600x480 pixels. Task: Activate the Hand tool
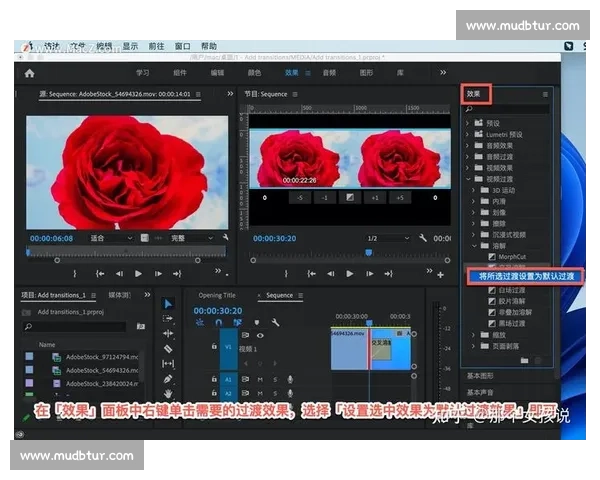(168, 394)
